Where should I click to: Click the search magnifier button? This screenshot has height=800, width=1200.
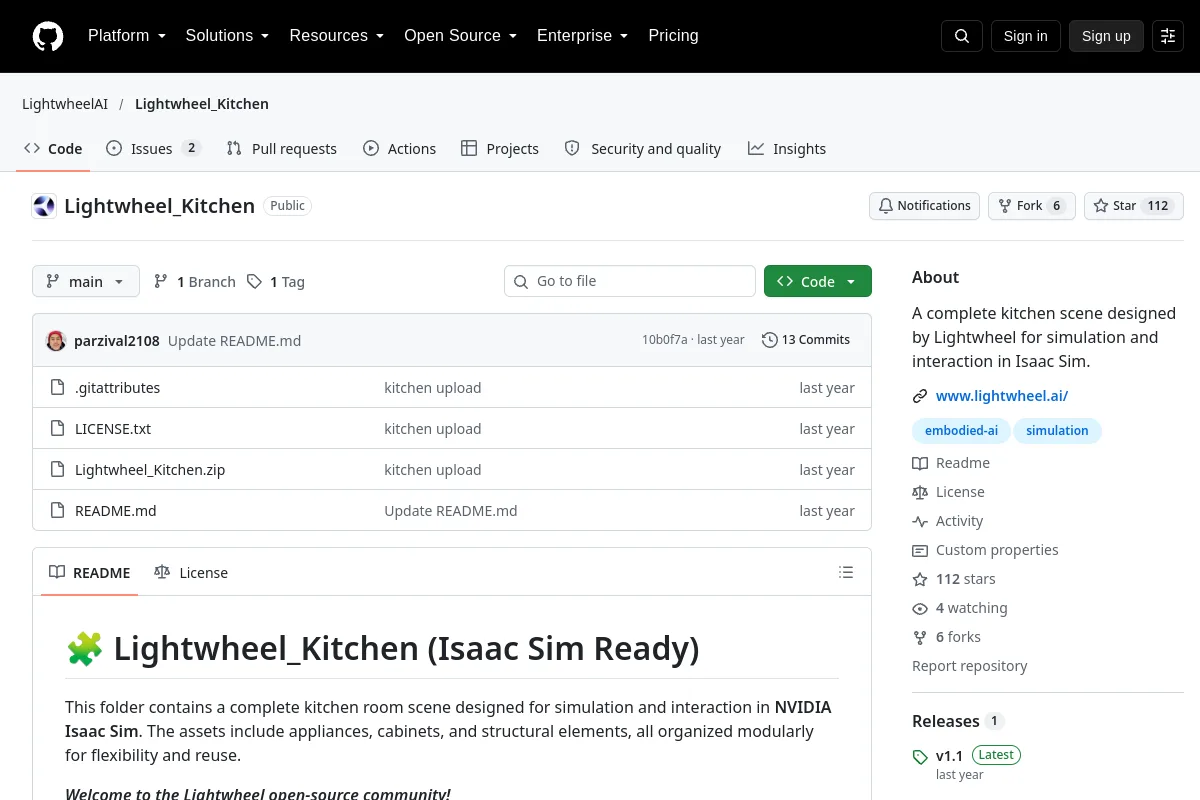pyautogui.click(x=962, y=36)
